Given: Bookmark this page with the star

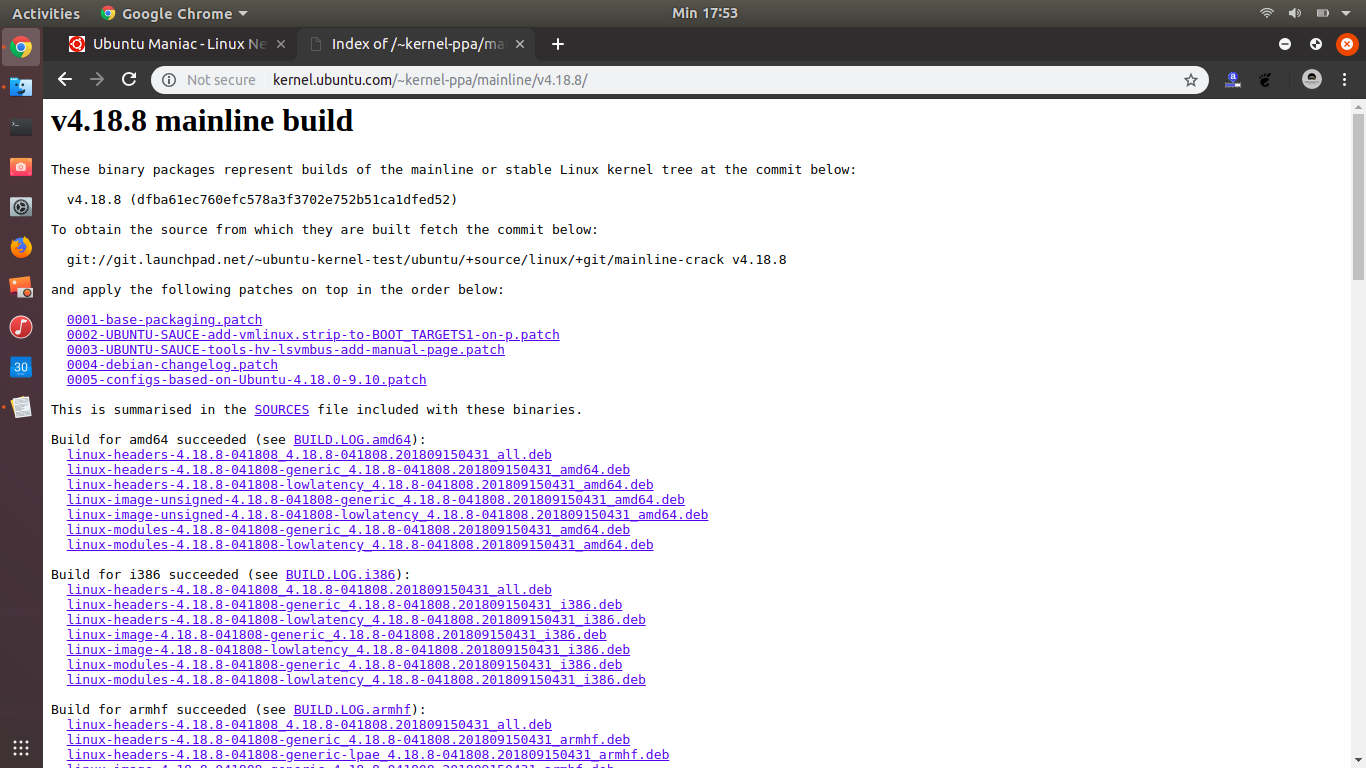Looking at the screenshot, I should (1191, 80).
